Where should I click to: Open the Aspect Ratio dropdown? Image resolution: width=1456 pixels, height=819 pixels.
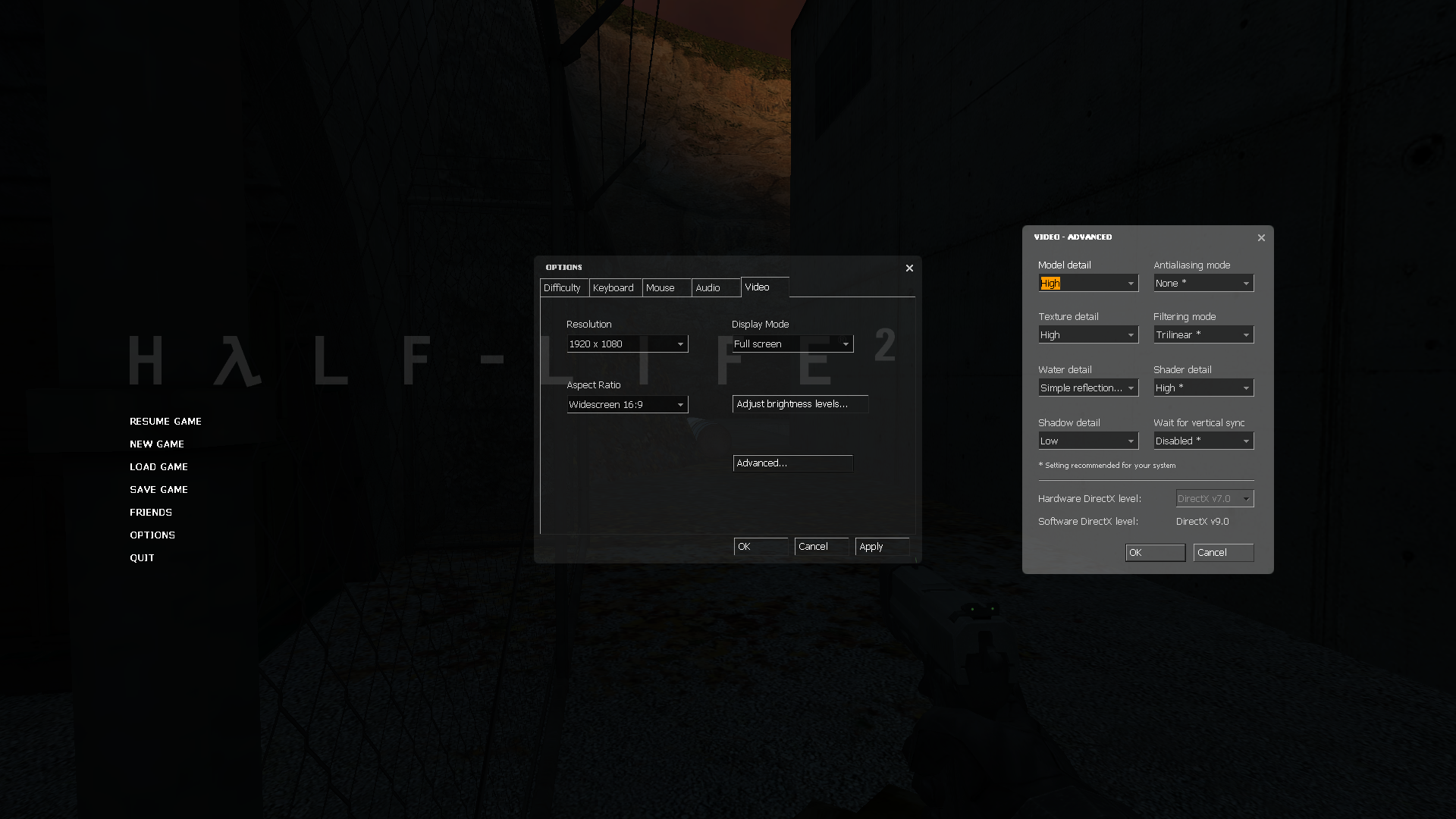click(x=627, y=405)
